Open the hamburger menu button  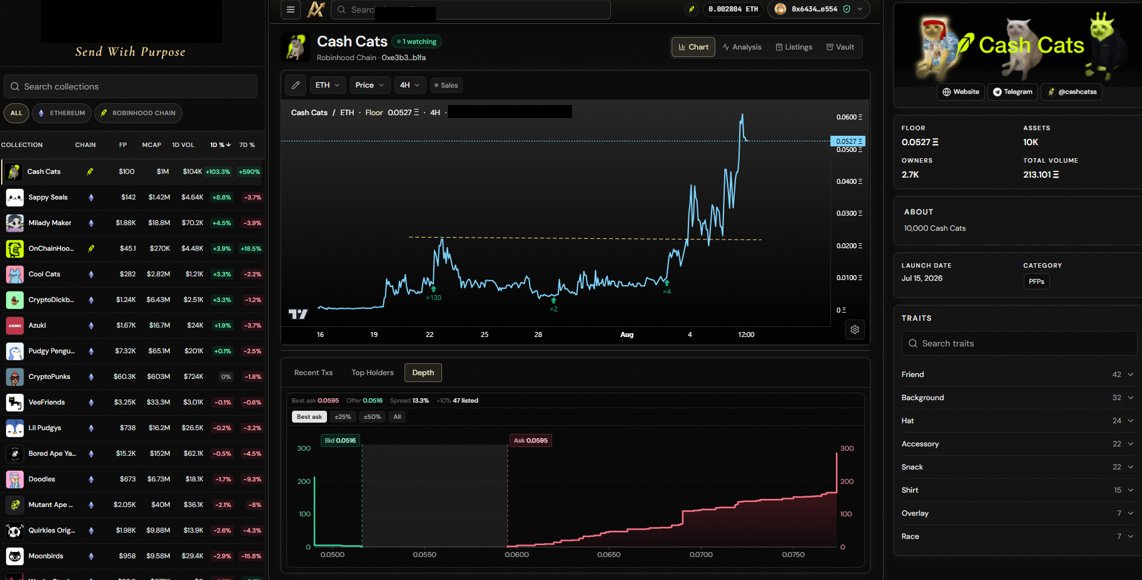pyautogui.click(x=291, y=9)
